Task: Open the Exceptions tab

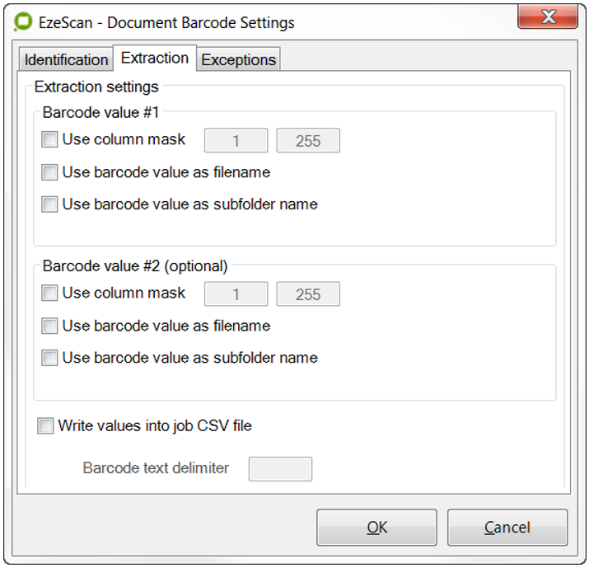Action: 239,60
